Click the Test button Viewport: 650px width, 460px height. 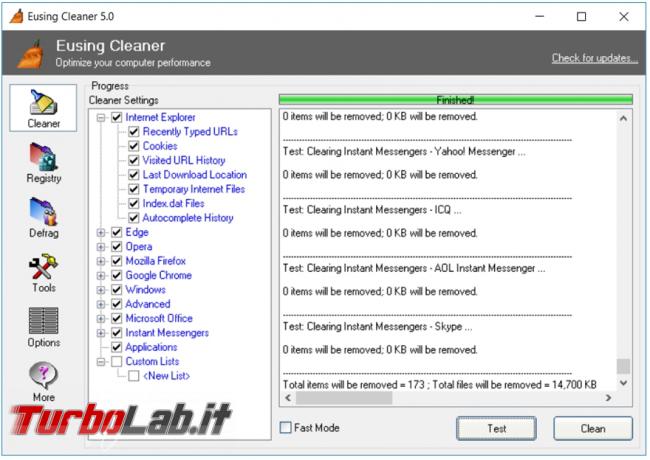coord(496,428)
